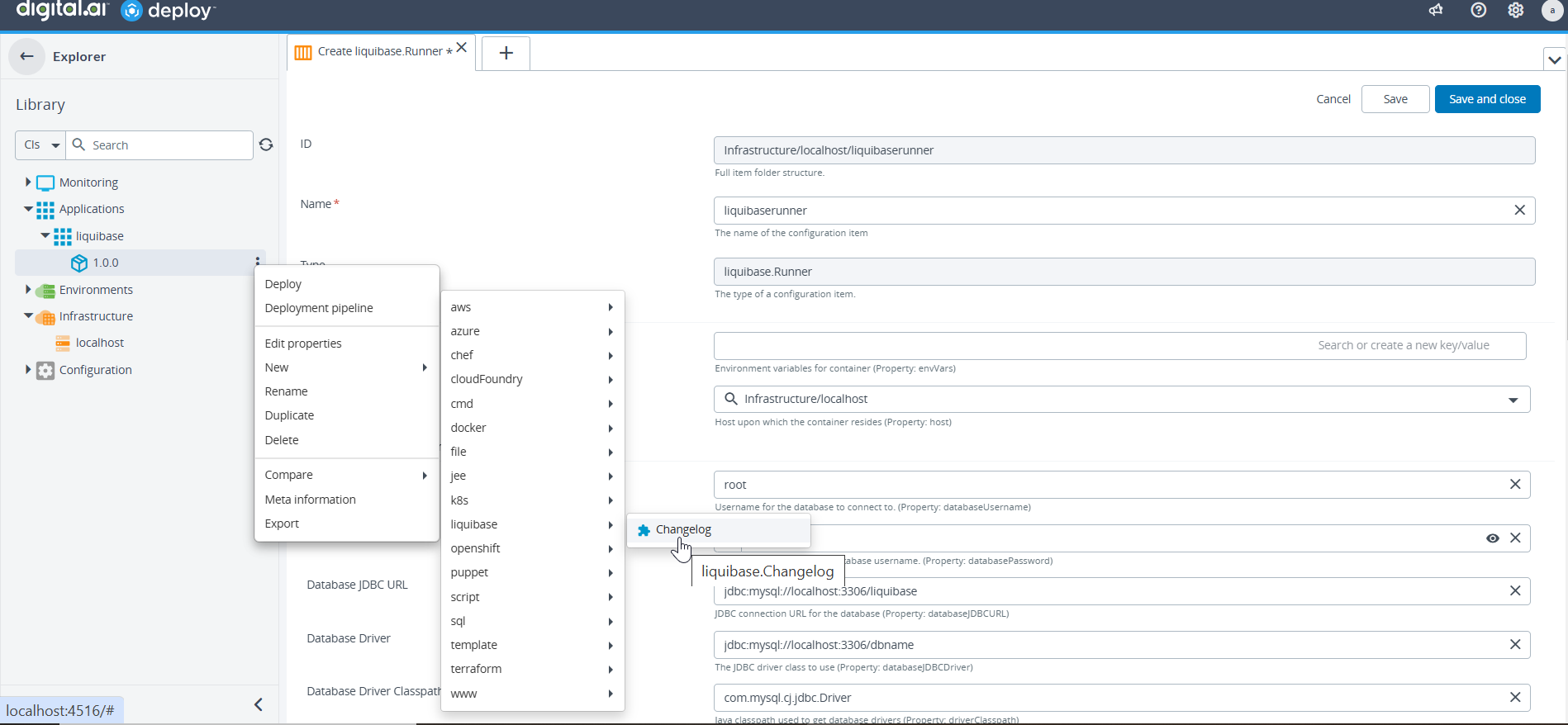Expand the Configuration tree node
1568x725 pixels.
(28, 369)
